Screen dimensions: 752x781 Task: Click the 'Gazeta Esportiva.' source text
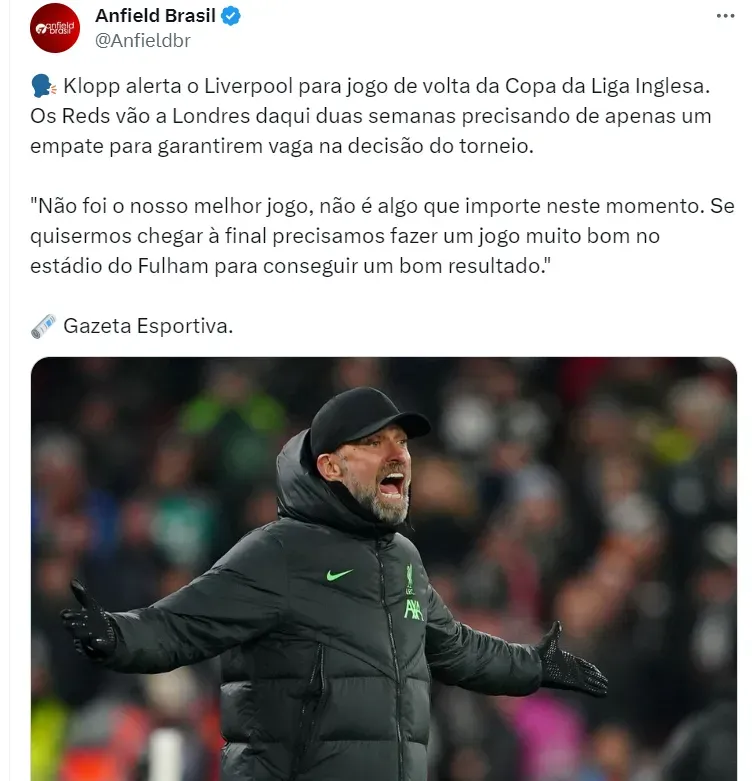[148, 326]
